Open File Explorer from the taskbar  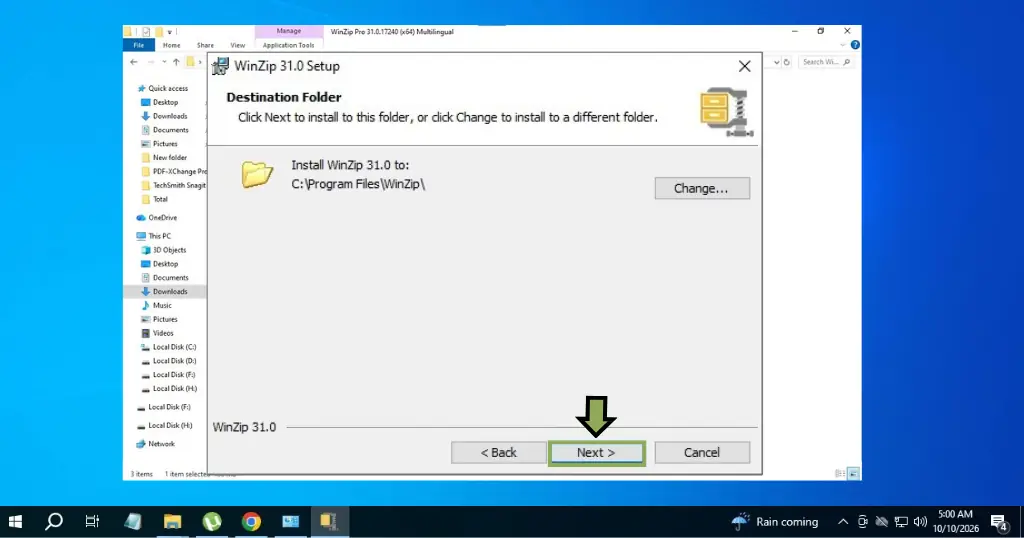coord(172,521)
